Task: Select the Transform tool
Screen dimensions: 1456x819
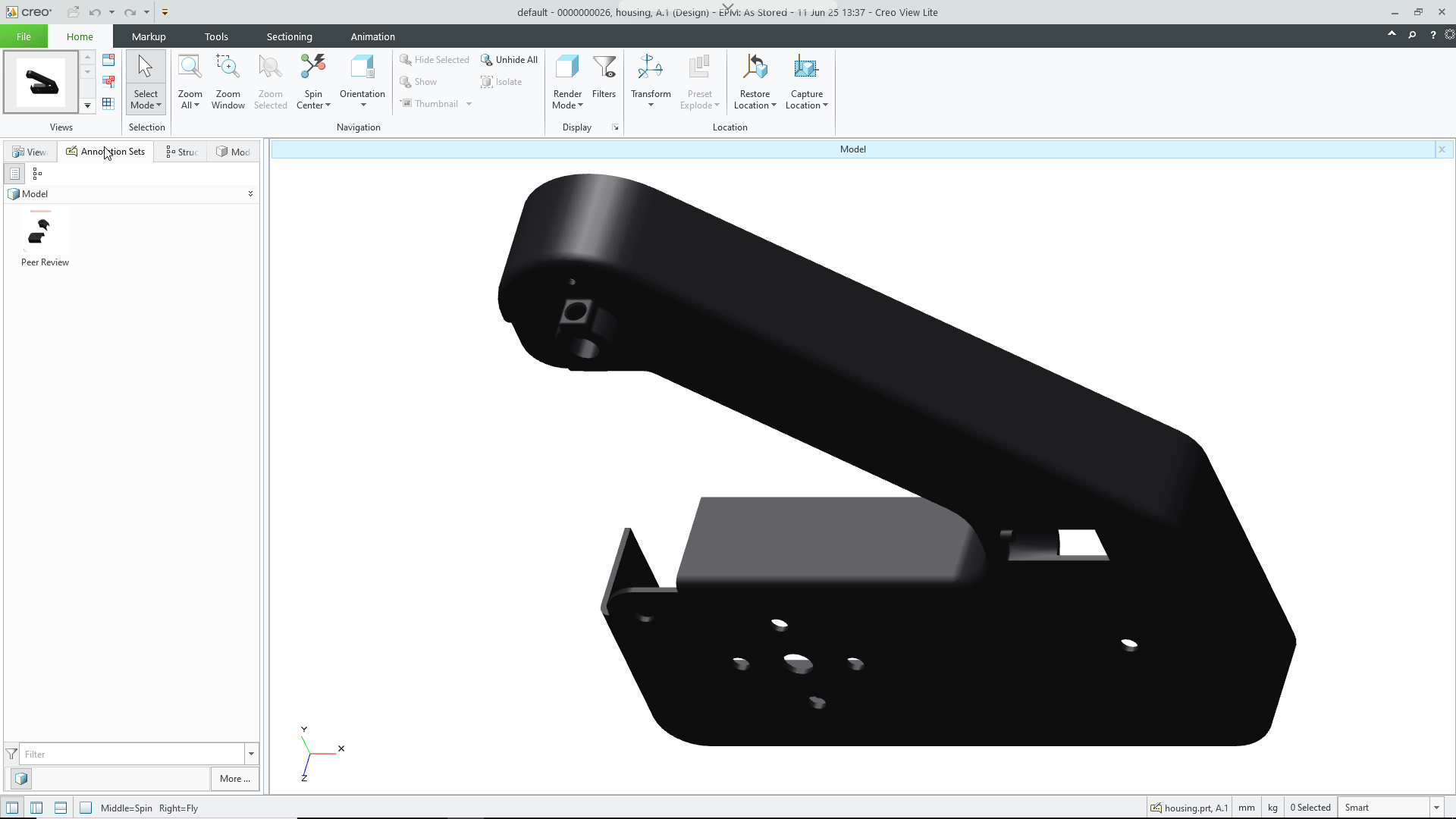Action: (651, 81)
